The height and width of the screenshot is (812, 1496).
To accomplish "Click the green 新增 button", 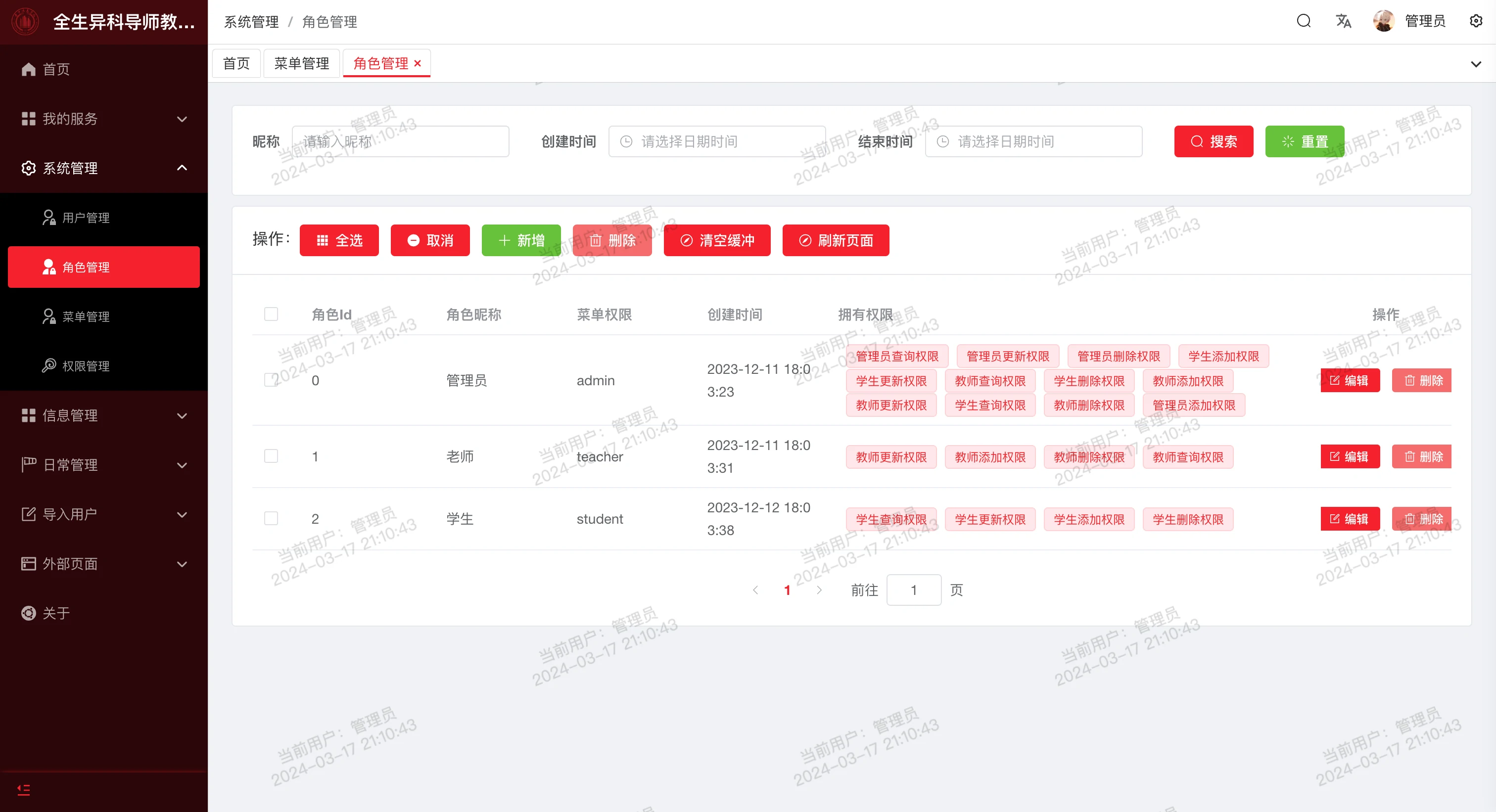I will 521,240.
